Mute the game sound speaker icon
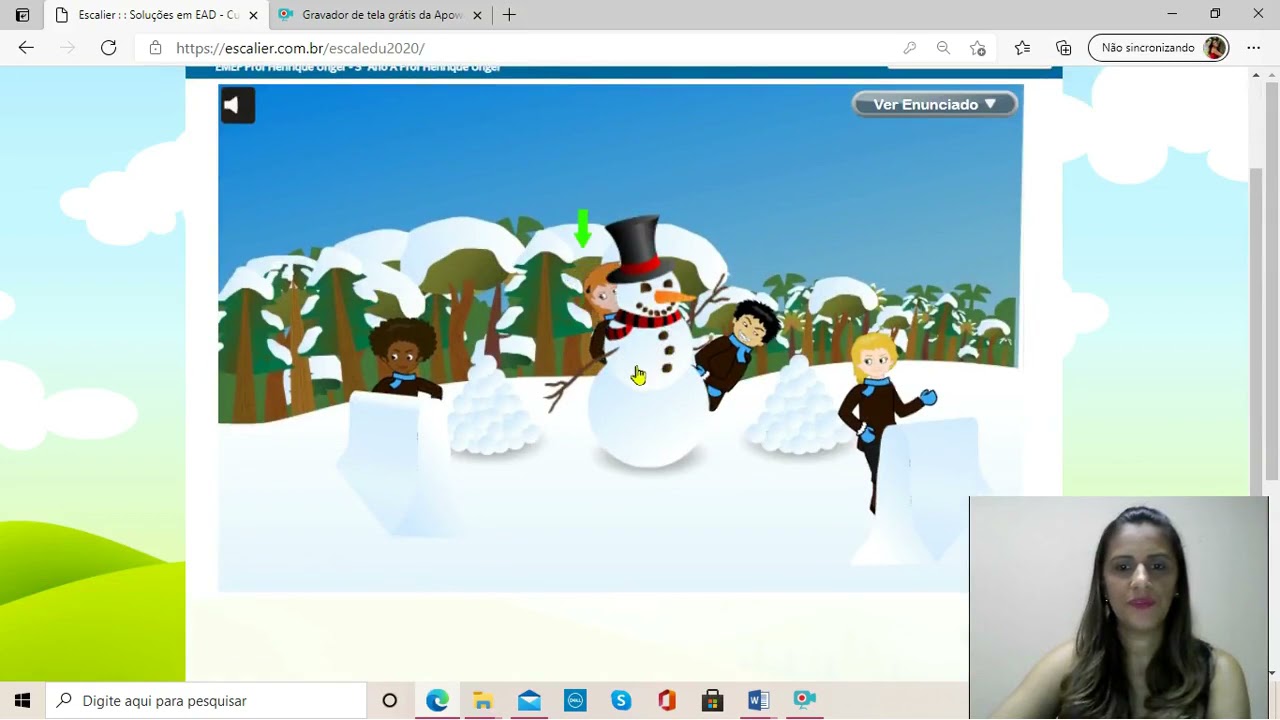The height and width of the screenshot is (720, 1280). 237,105
